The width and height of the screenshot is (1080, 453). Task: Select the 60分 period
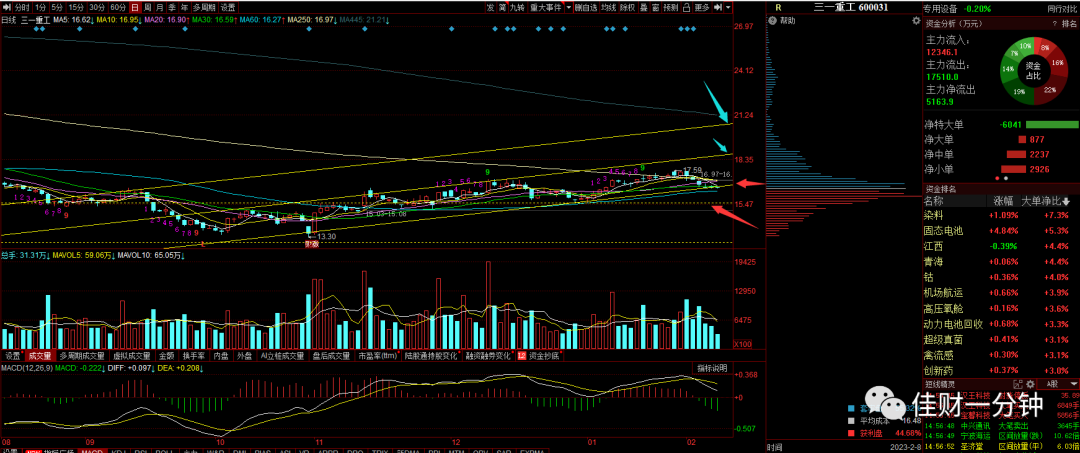tap(118, 8)
